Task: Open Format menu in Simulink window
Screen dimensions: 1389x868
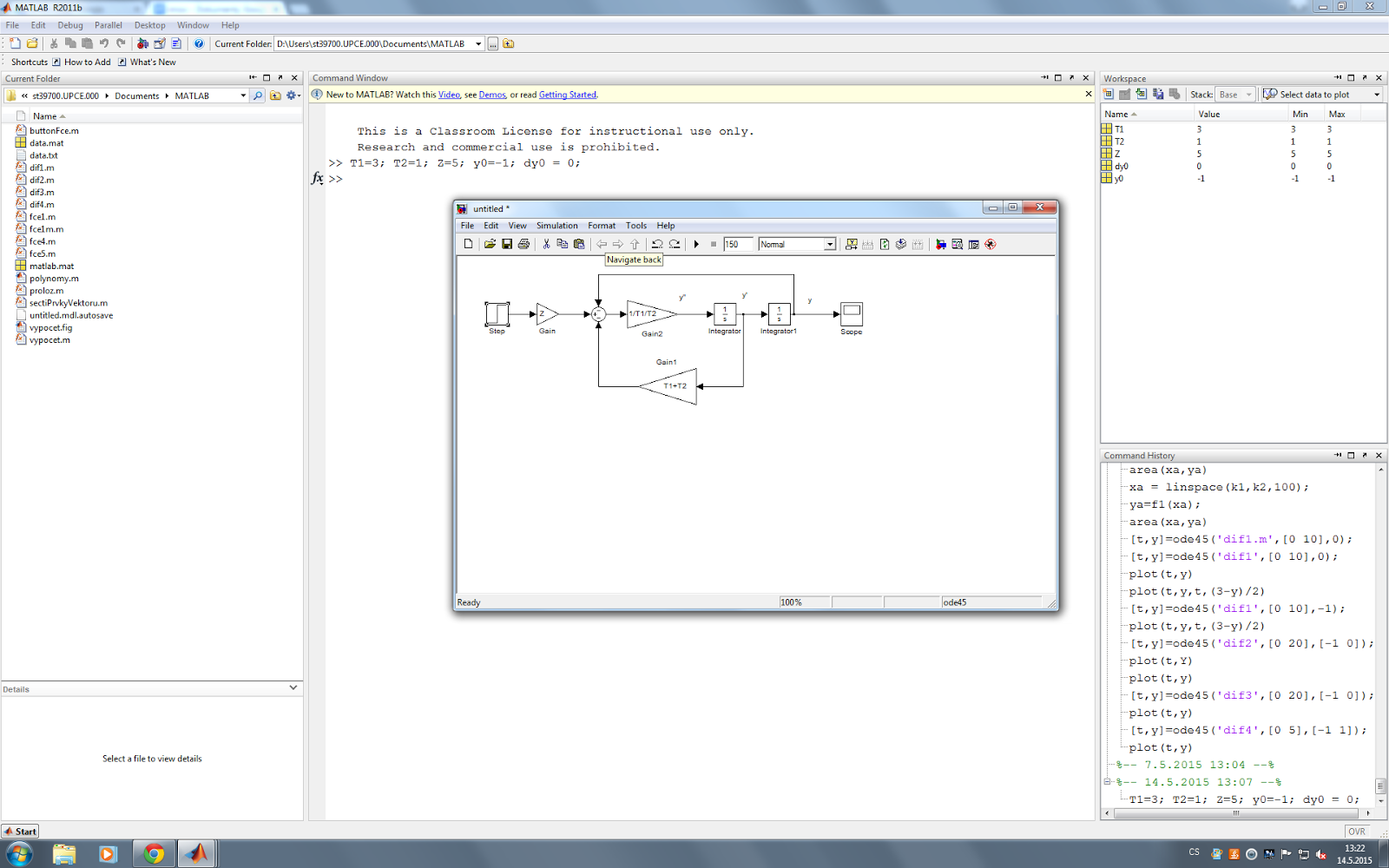Action: pyautogui.click(x=602, y=226)
